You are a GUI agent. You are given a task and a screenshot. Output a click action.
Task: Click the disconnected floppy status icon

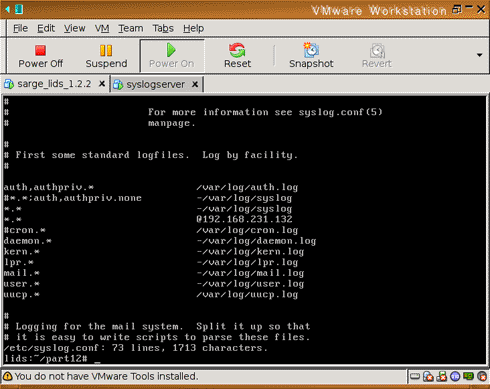pos(441,377)
